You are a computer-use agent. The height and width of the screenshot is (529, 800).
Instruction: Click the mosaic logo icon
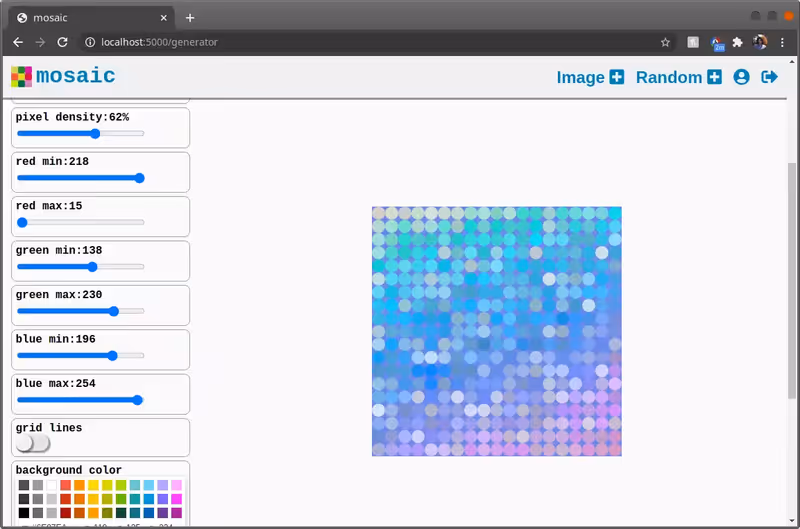coord(21,77)
